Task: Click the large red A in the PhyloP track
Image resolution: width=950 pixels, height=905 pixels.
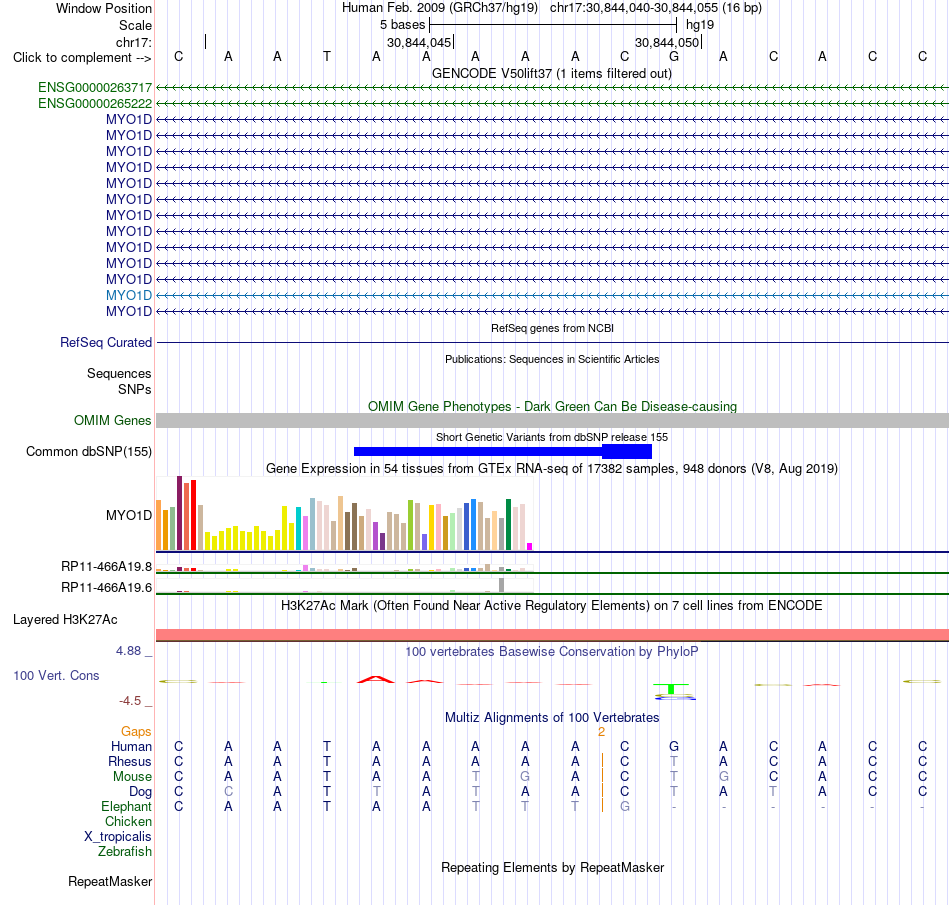Action: tap(376, 679)
